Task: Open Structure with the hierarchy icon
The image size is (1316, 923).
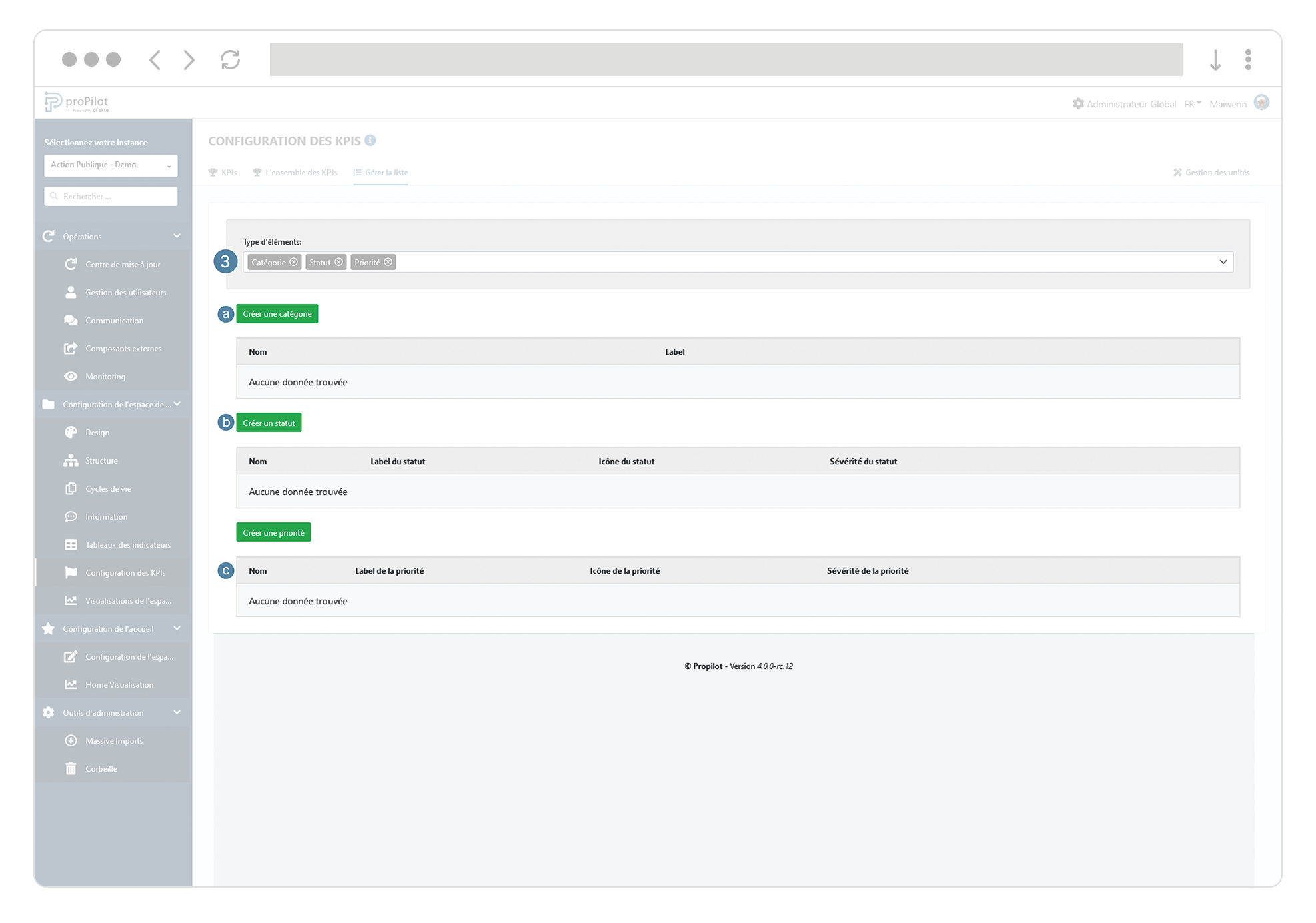Action: [71, 460]
